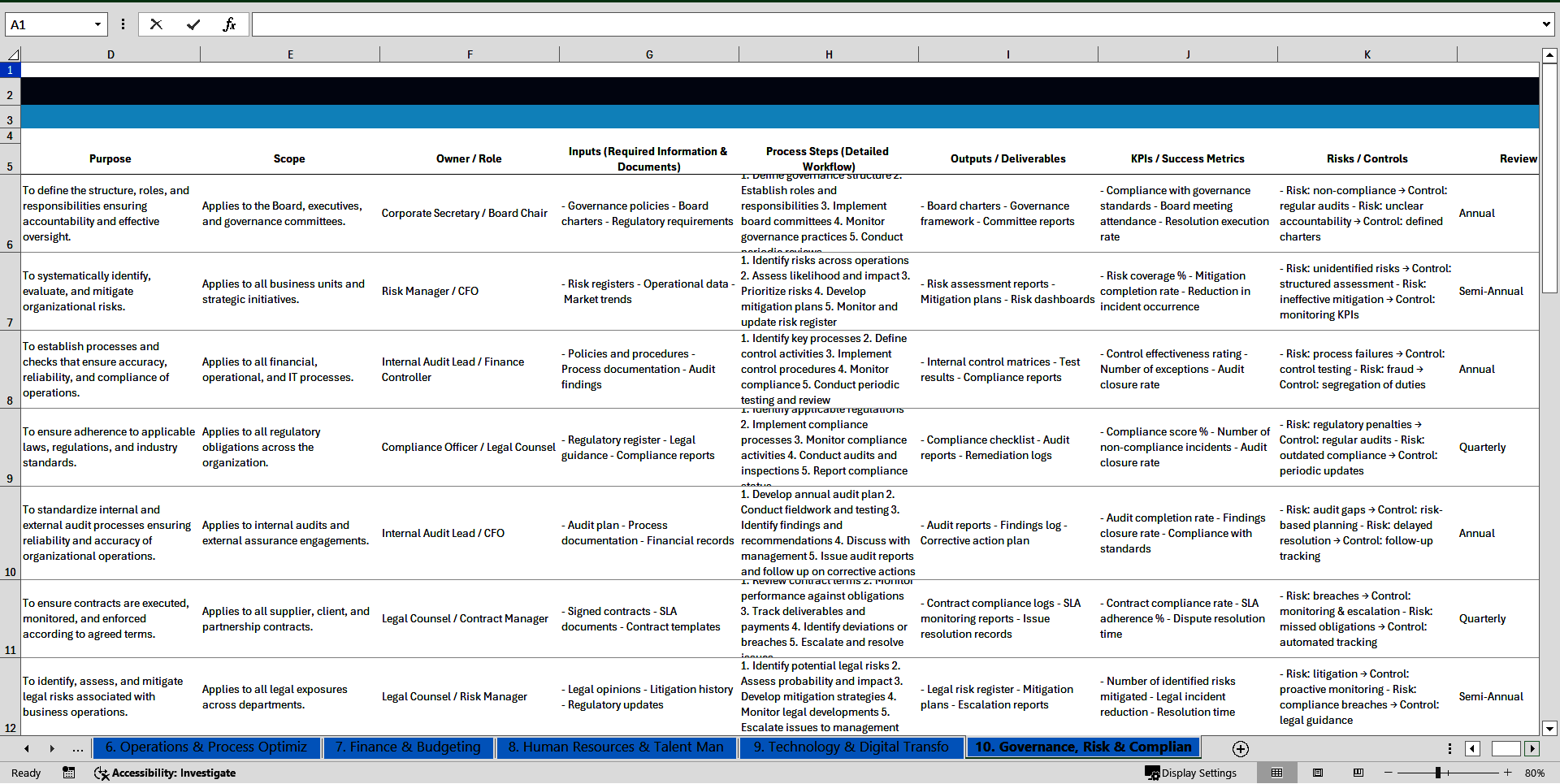This screenshot has height=784, width=1560.
Task: Open the 9. Technology & Digital Transfo sheet
Action: (851, 747)
